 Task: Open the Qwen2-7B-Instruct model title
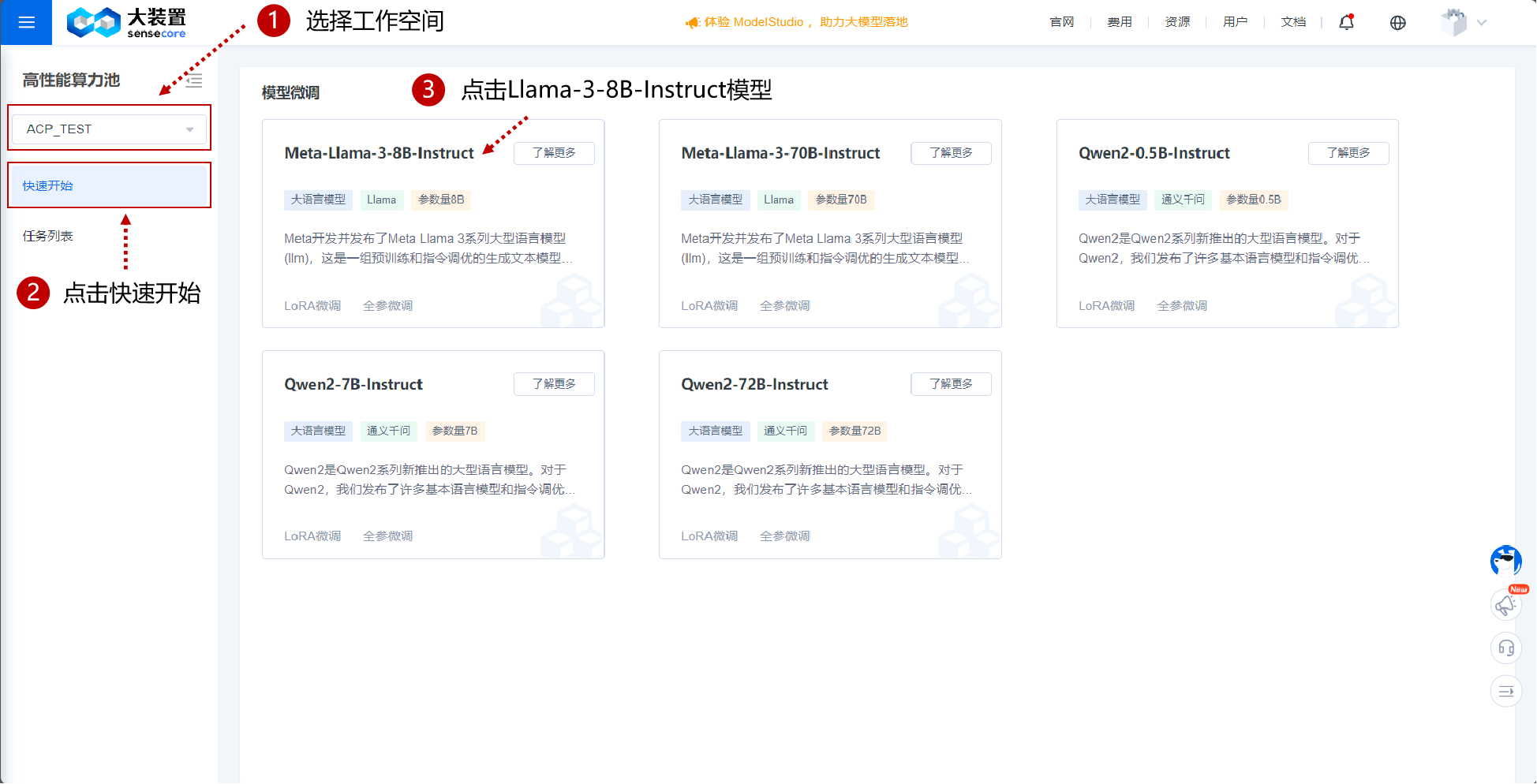click(x=353, y=384)
